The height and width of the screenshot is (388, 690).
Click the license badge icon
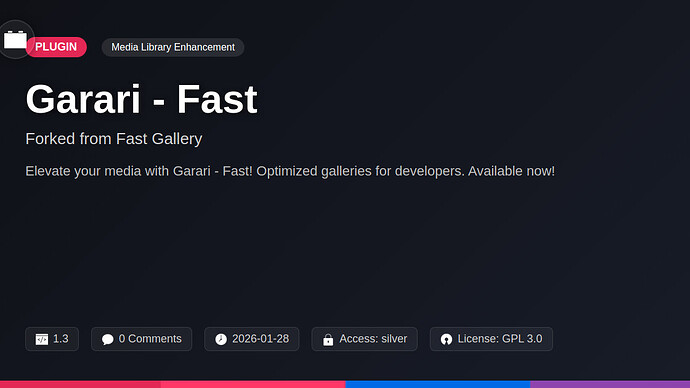pyautogui.click(x=446, y=339)
